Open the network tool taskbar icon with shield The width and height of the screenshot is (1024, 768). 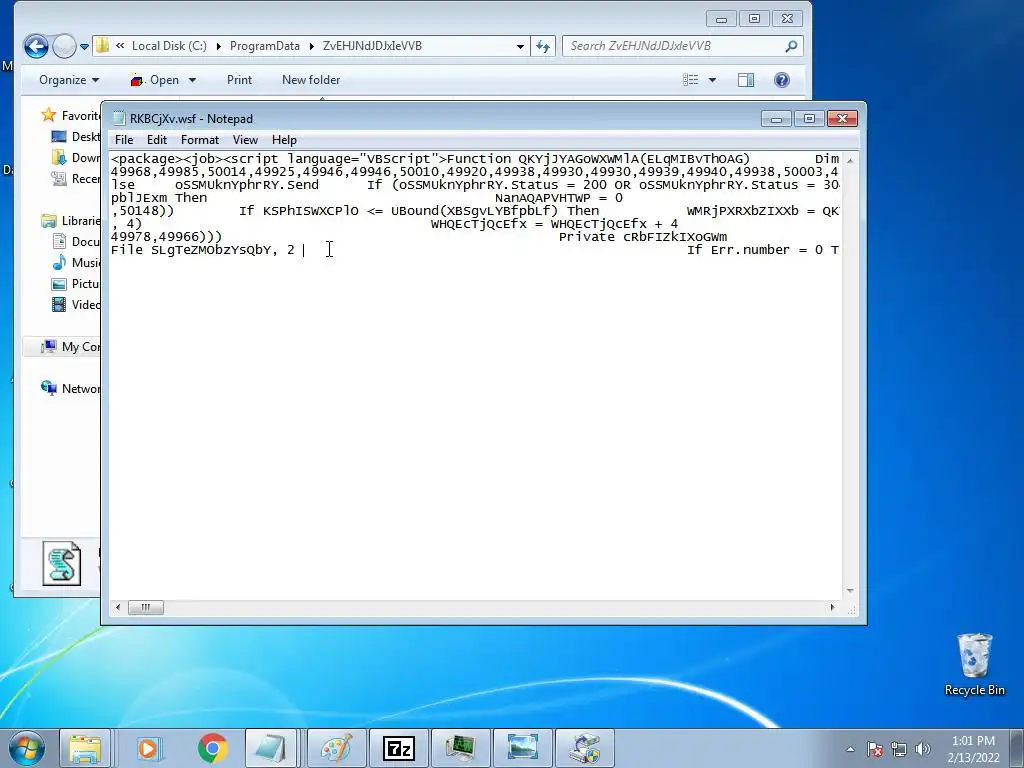pyautogui.click(x=584, y=748)
